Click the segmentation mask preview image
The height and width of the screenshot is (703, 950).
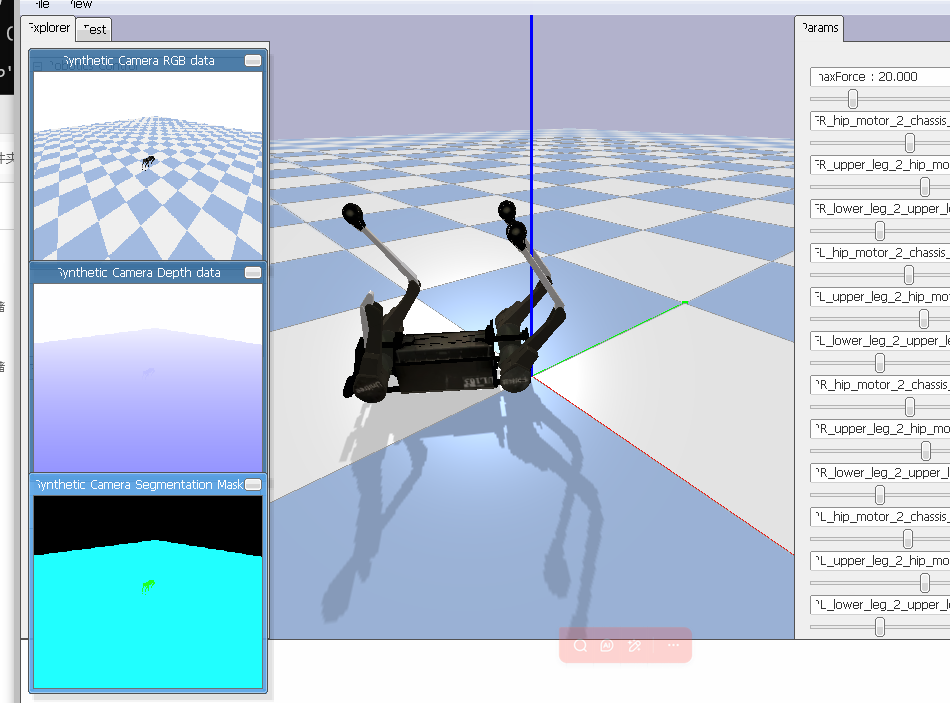(x=148, y=592)
